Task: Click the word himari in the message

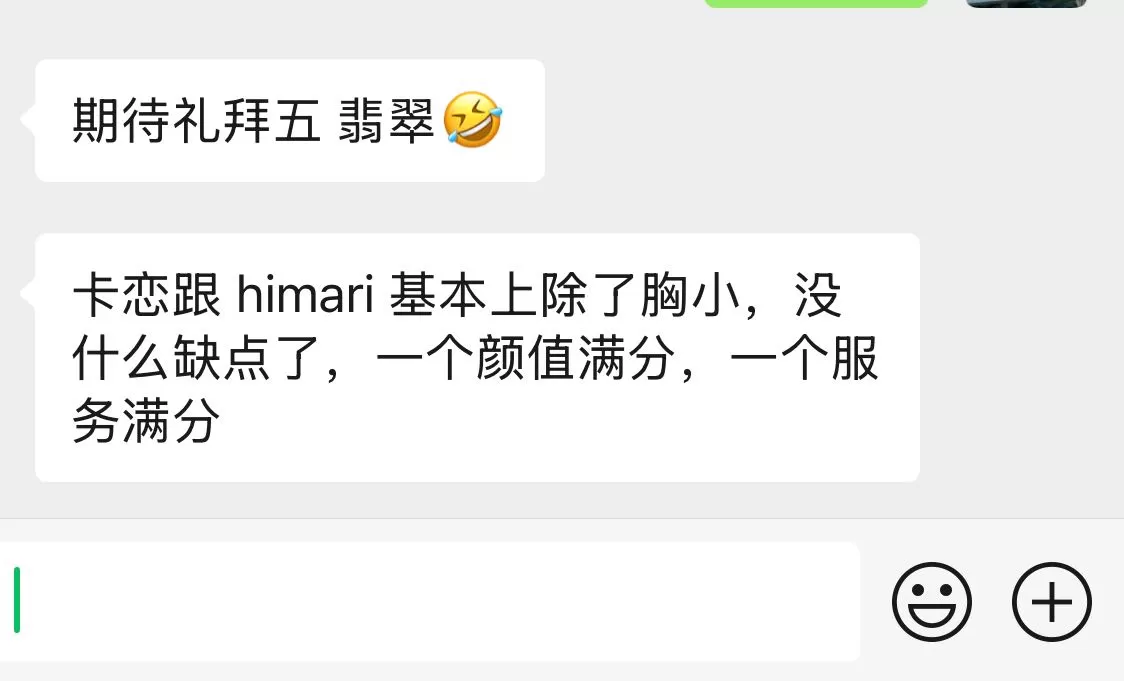Action: 305,295
